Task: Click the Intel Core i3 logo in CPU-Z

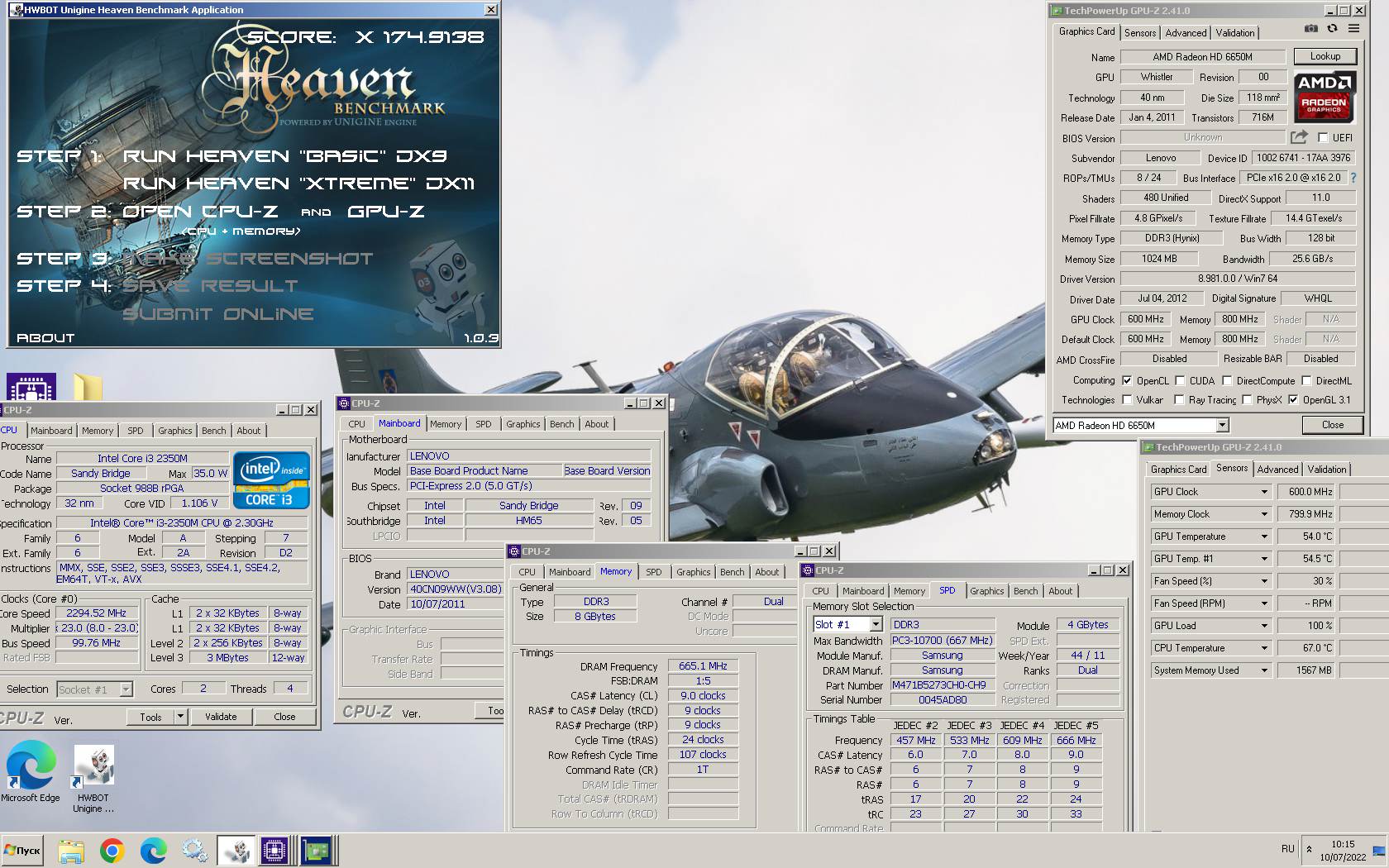Action: coord(271,480)
